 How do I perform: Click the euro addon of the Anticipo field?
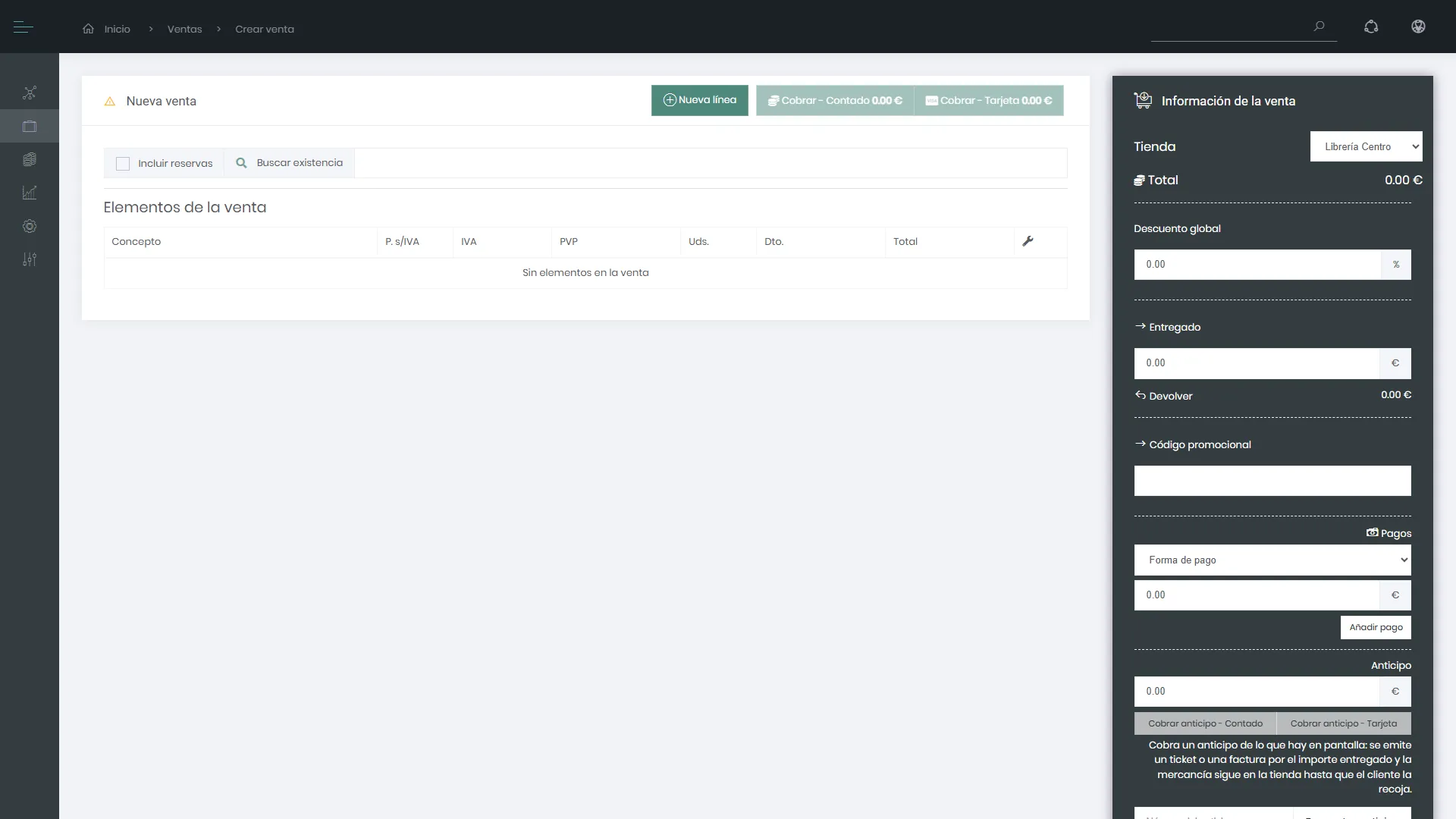pos(1395,692)
